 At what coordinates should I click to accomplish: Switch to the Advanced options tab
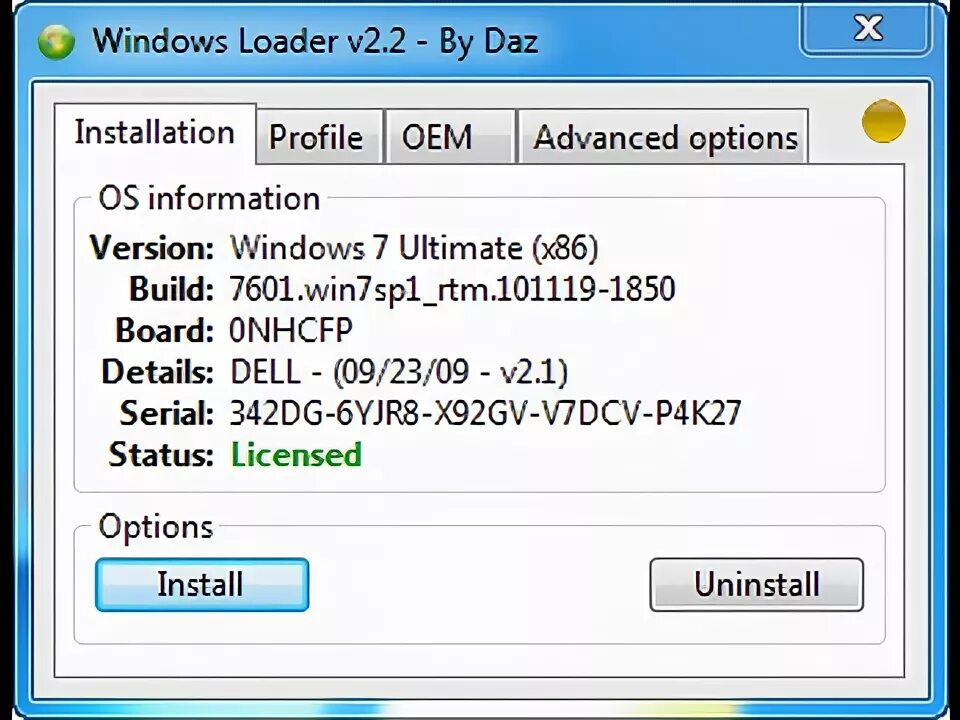[663, 137]
